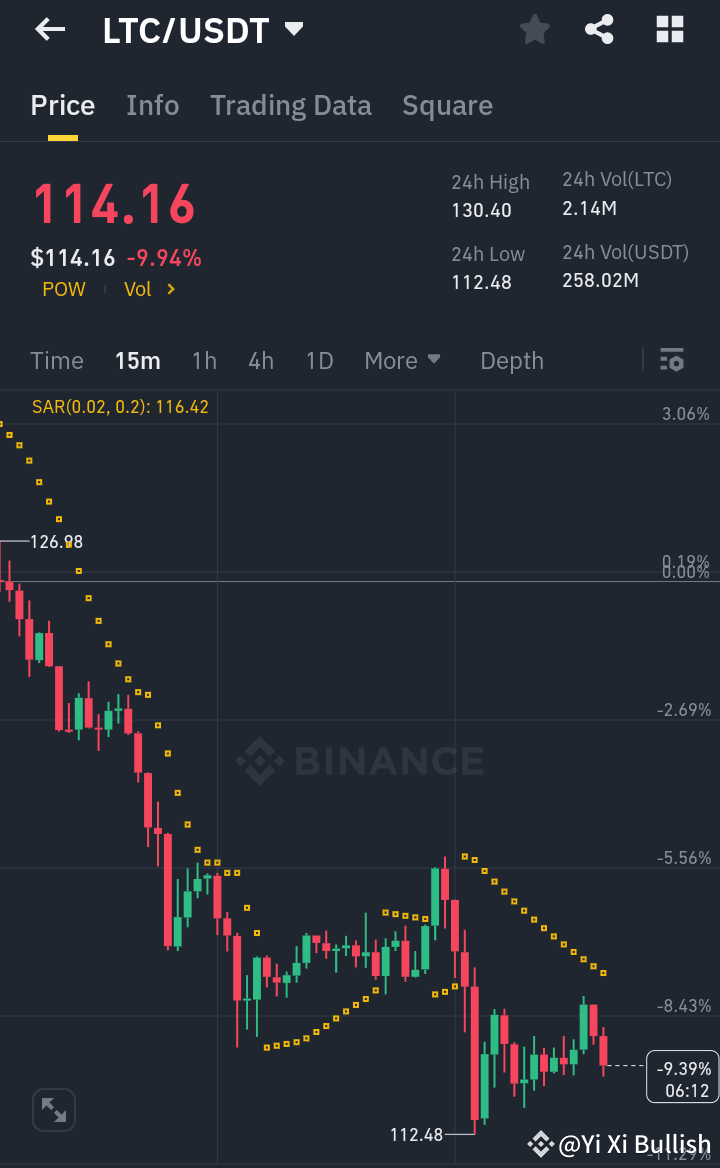Open the Vol indicator selector

coord(150,289)
